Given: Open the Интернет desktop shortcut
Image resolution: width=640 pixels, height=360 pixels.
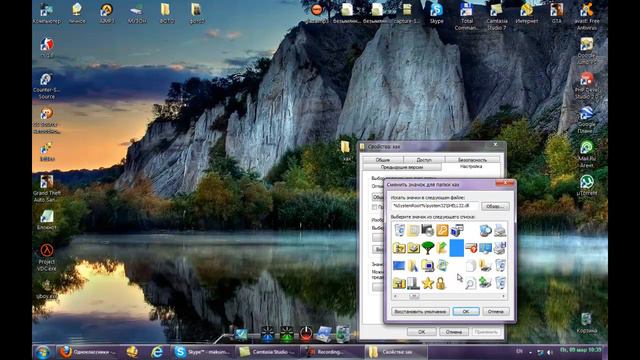Looking at the screenshot, I should [x=527, y=13].
